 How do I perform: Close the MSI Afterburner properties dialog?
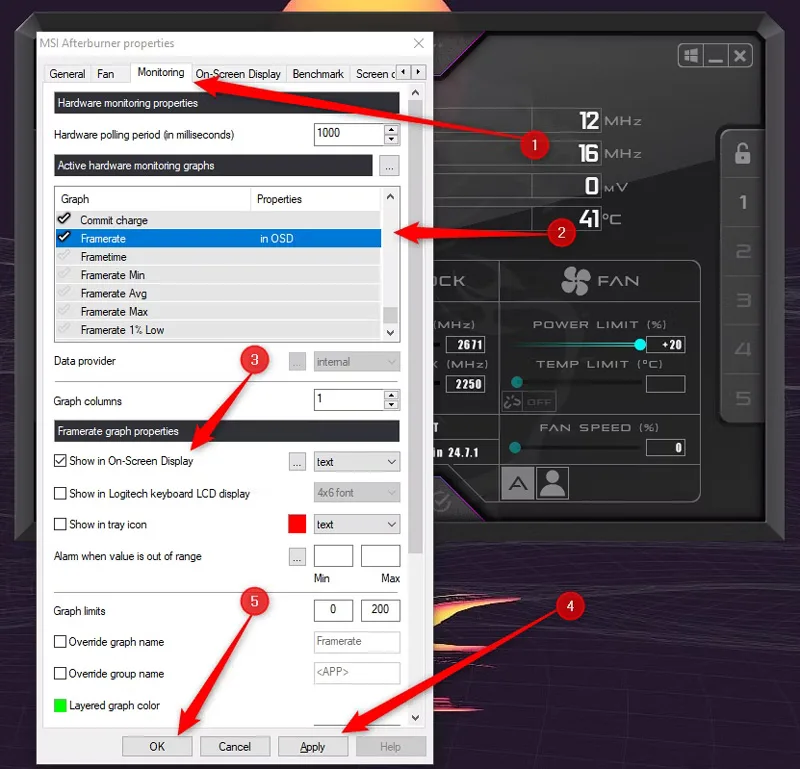(x=419, y=43)
